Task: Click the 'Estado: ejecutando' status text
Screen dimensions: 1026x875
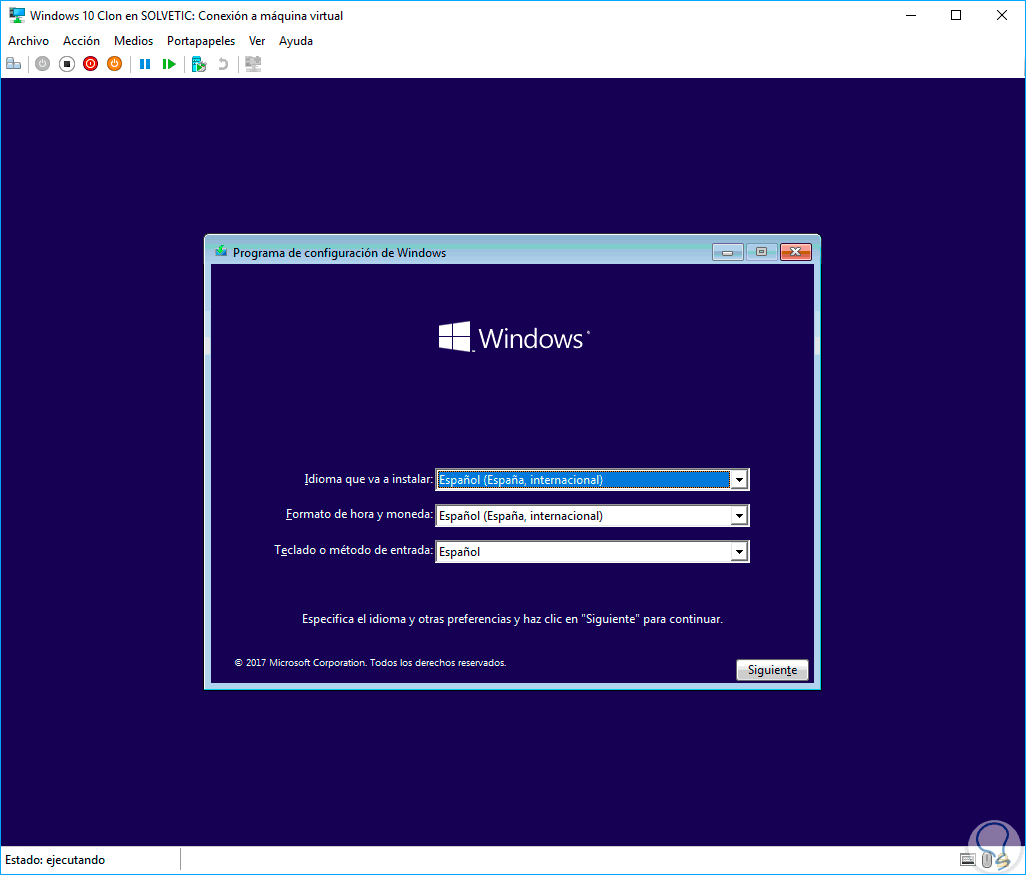Action: pos(55,860)
